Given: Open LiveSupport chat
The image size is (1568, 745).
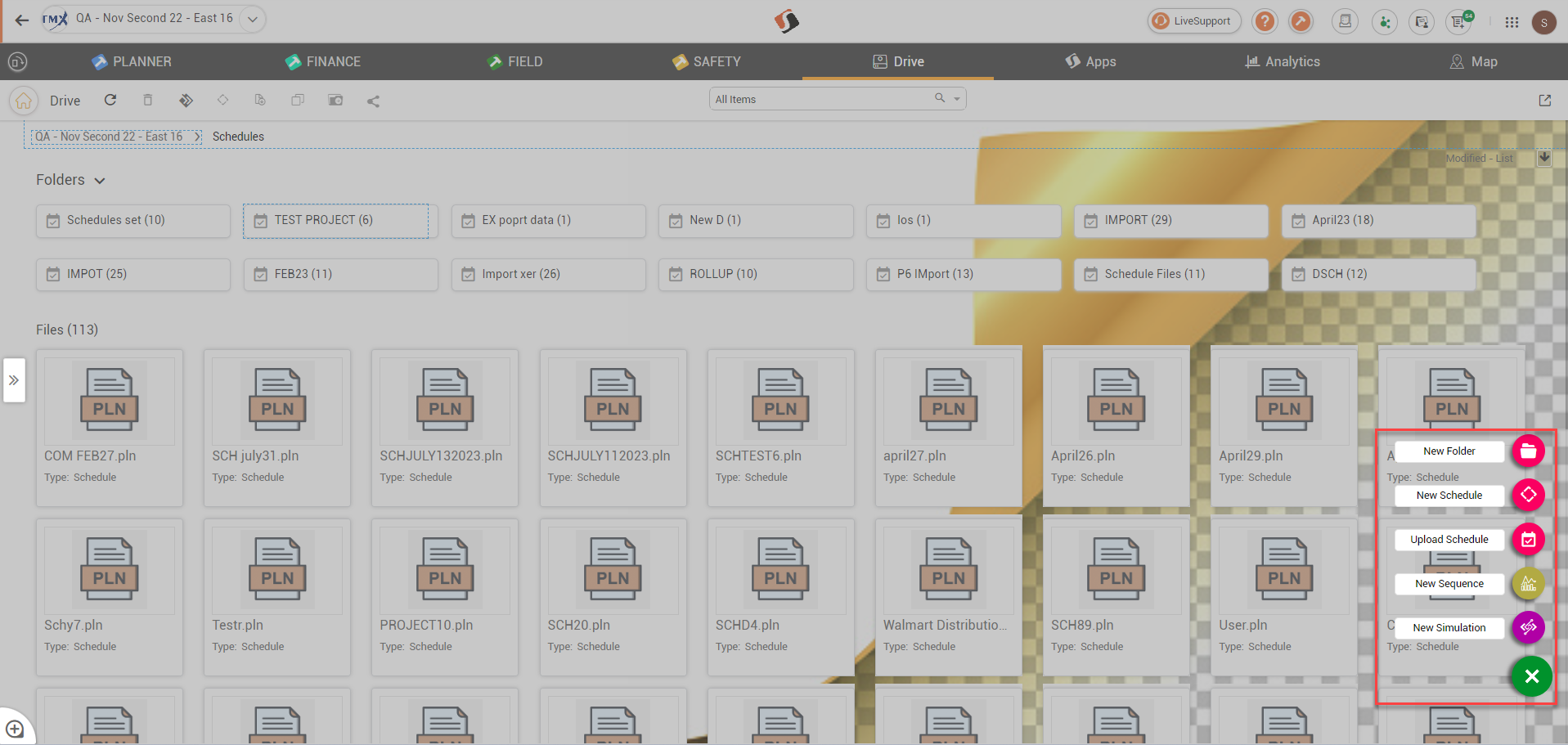Looking at the screenshot, I should pos(1193,21).
